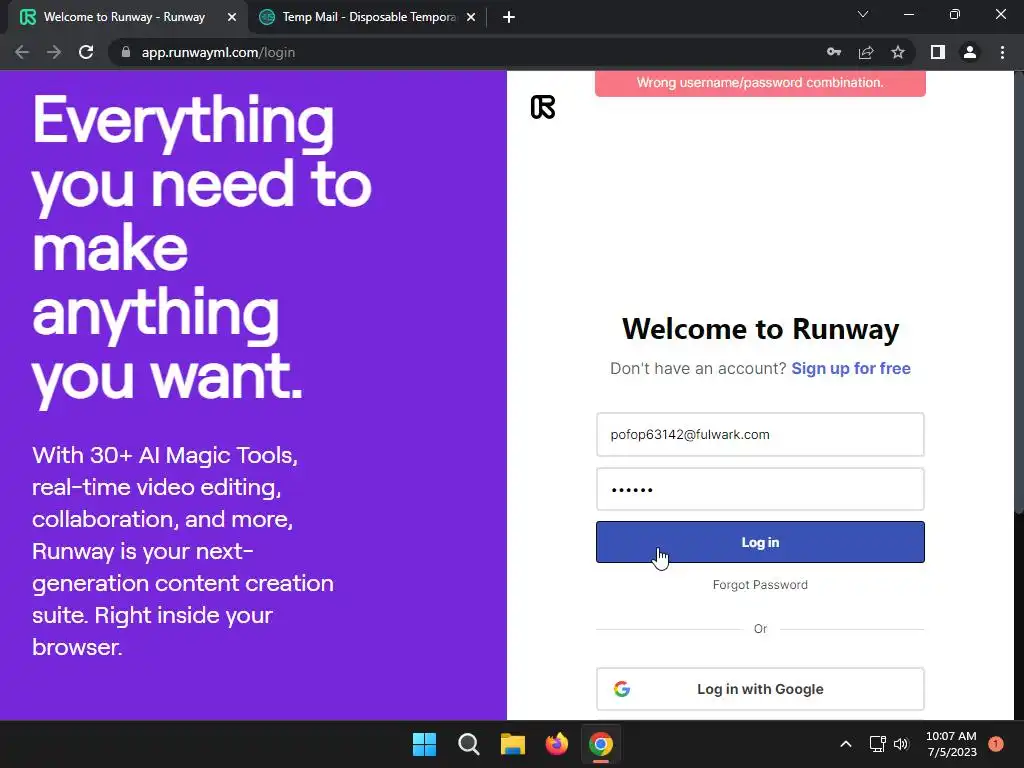The image size is (1024, 768).
Task: Expand the tab search chevron
Action: (863, 14)
